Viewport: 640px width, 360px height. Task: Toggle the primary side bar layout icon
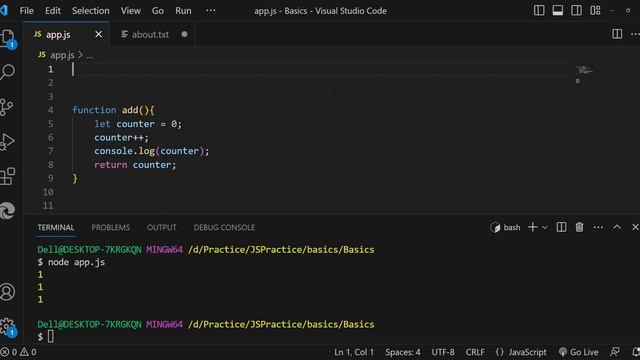[x=539, y=11]
